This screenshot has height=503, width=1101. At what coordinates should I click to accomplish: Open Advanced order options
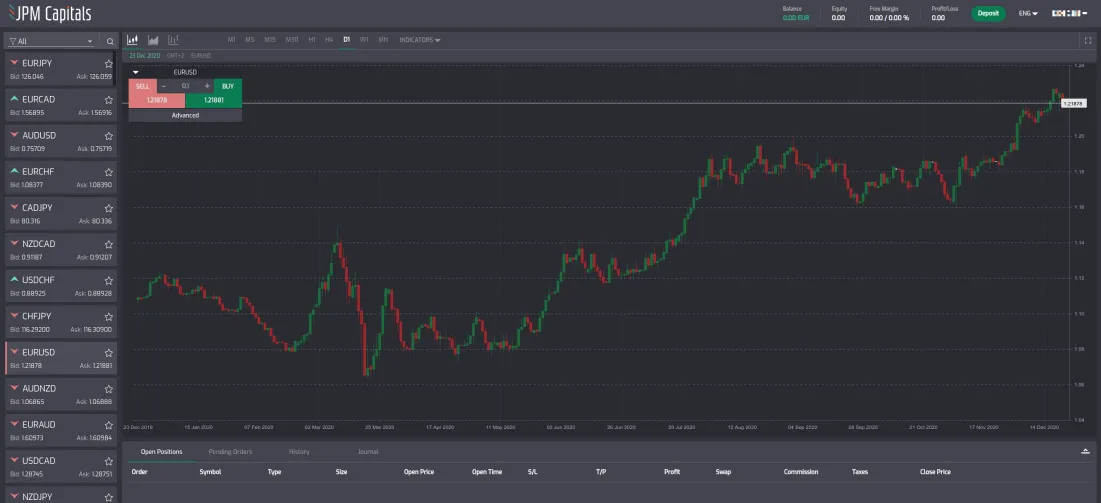(x=185, y=115)
